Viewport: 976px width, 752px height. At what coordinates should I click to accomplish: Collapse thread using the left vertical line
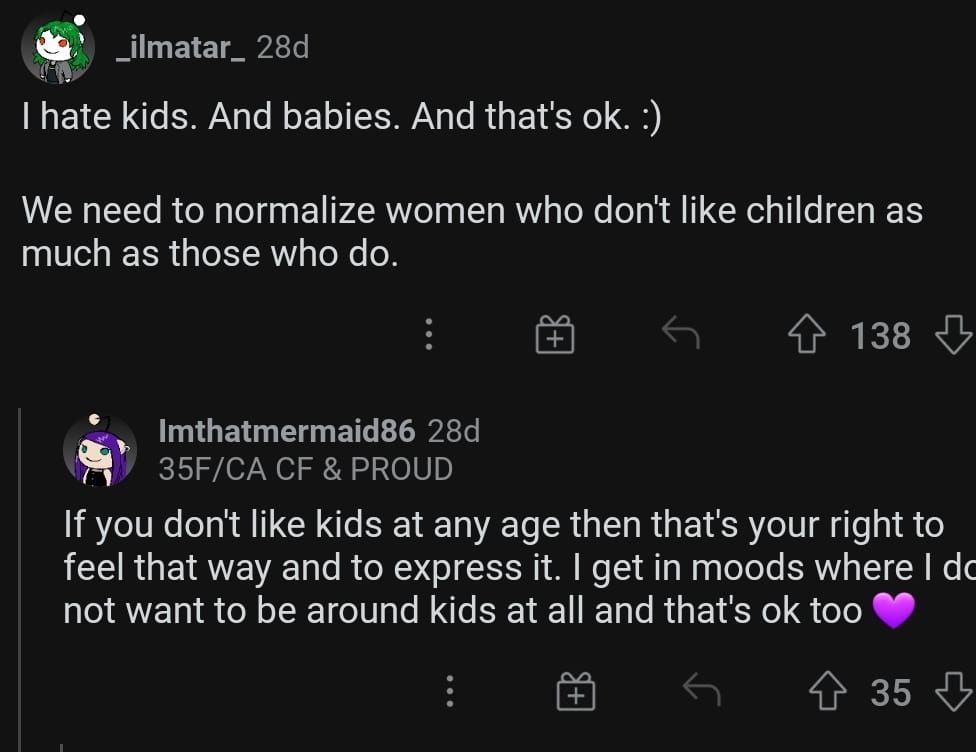tap(20, 579)
